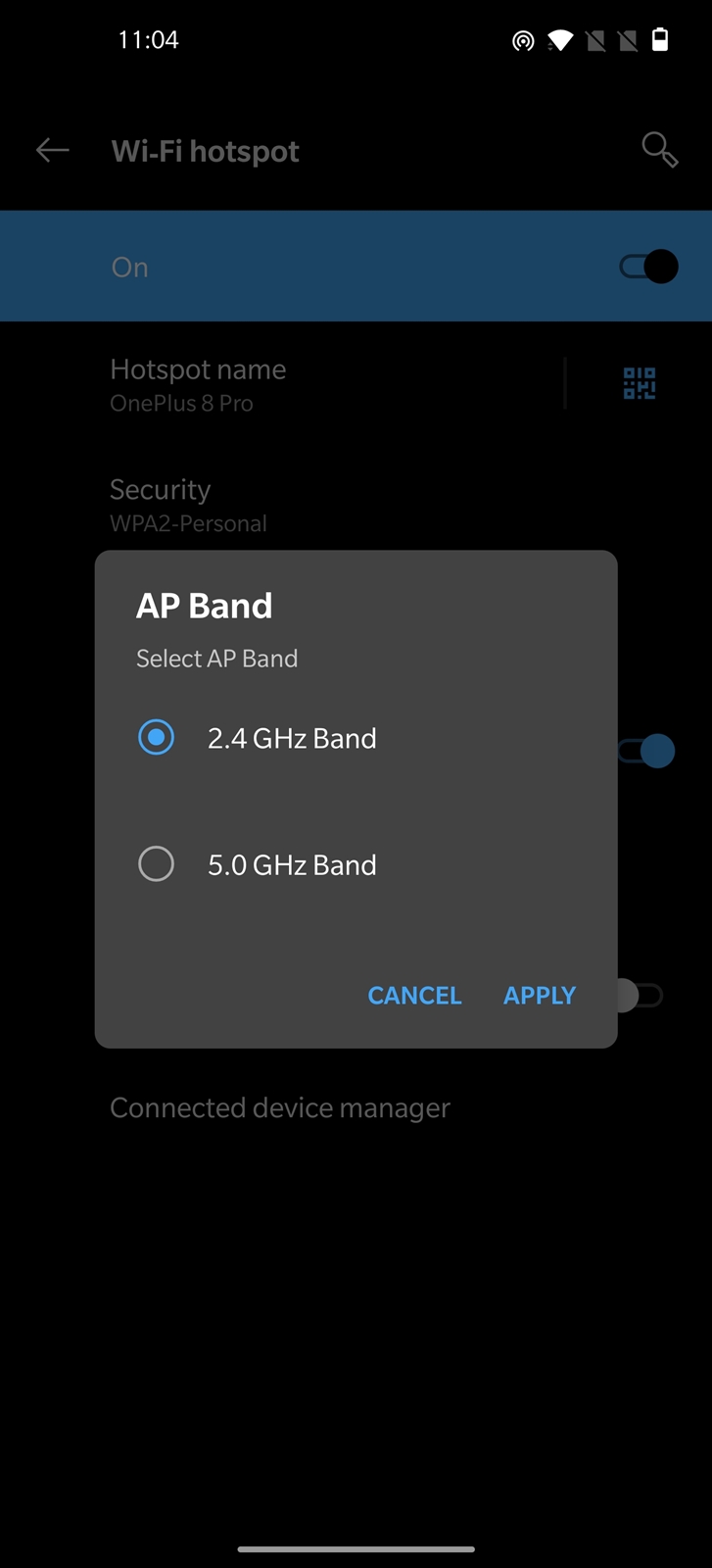
Task: Open the Security WPA2-Personal setting
Action: coord(356,505)
